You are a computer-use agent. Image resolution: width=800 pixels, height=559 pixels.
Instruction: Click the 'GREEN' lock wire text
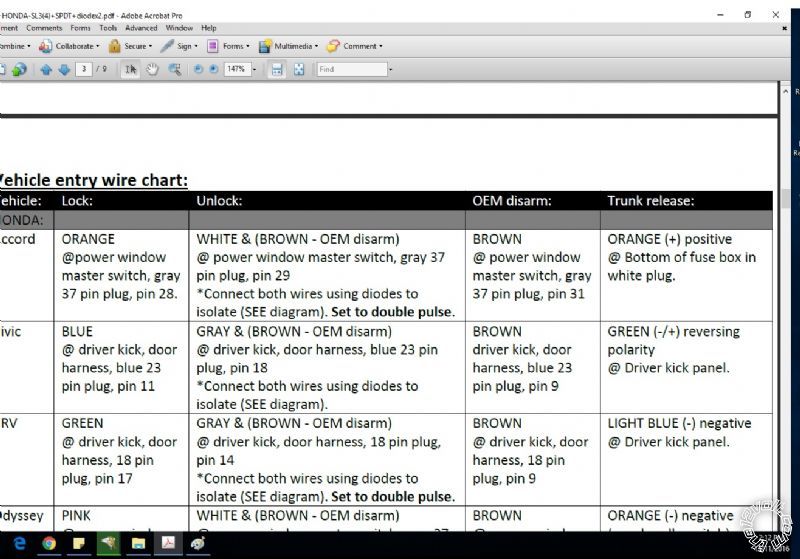(82, 423)
